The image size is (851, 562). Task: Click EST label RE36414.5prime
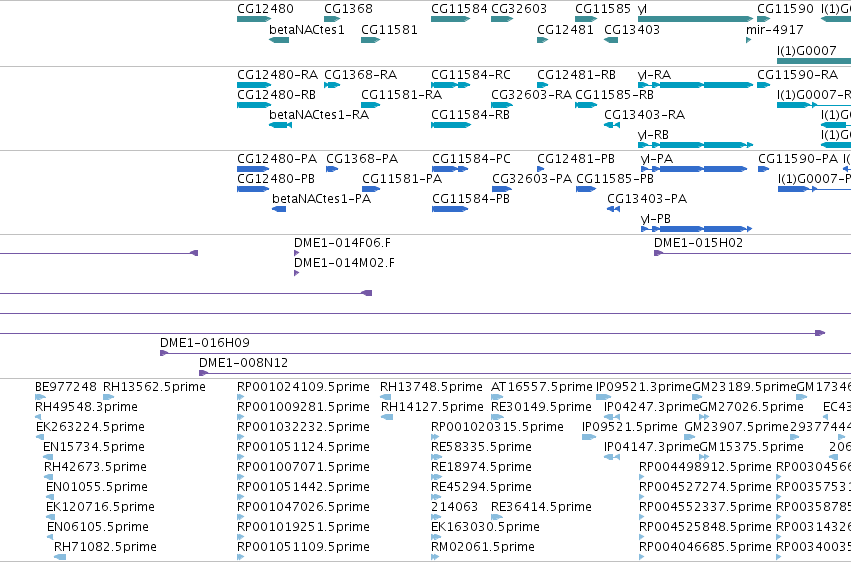point(541,507)
